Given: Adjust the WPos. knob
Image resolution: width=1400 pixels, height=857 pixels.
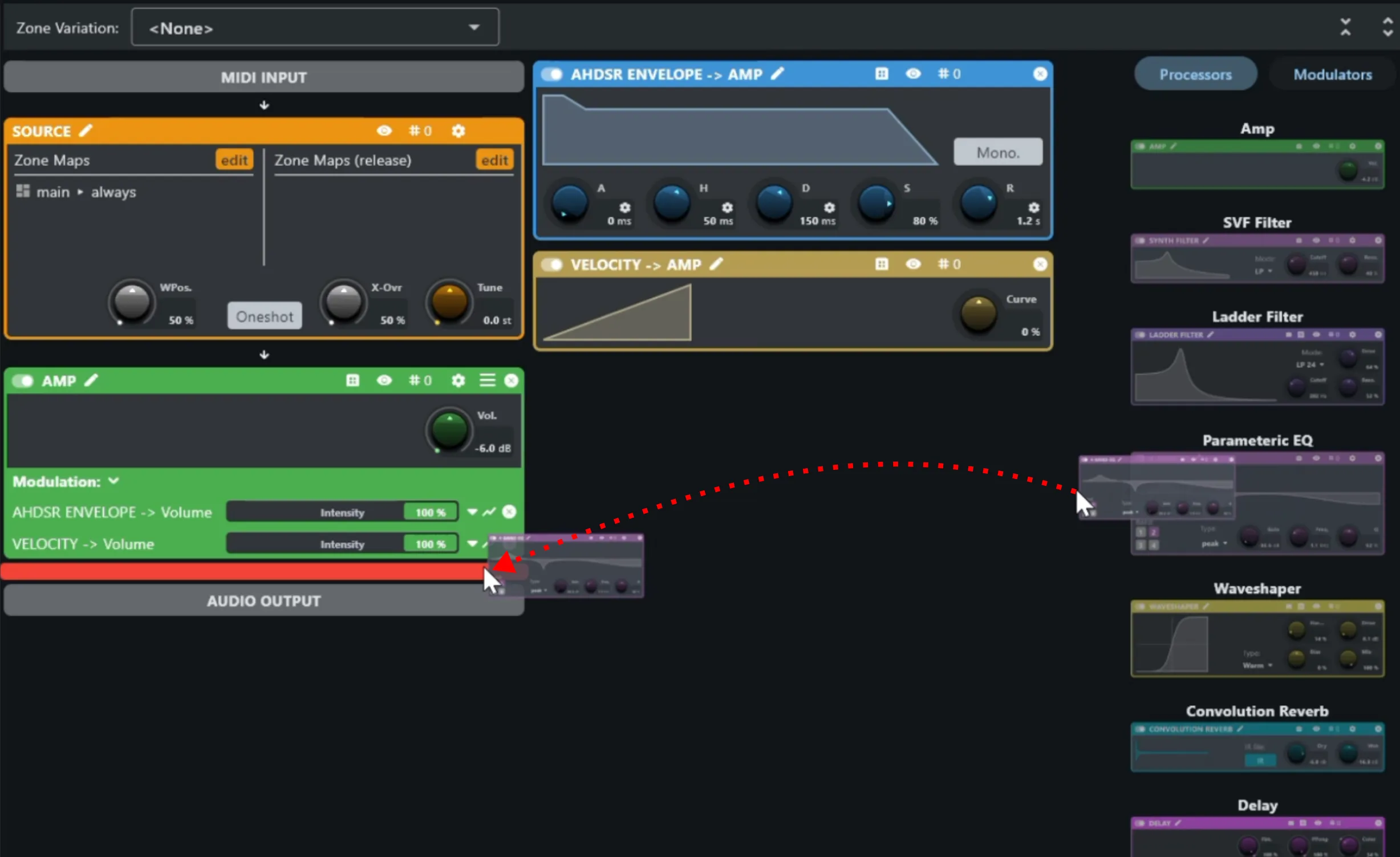Looking at the screenshot, I should pos(132,302).
